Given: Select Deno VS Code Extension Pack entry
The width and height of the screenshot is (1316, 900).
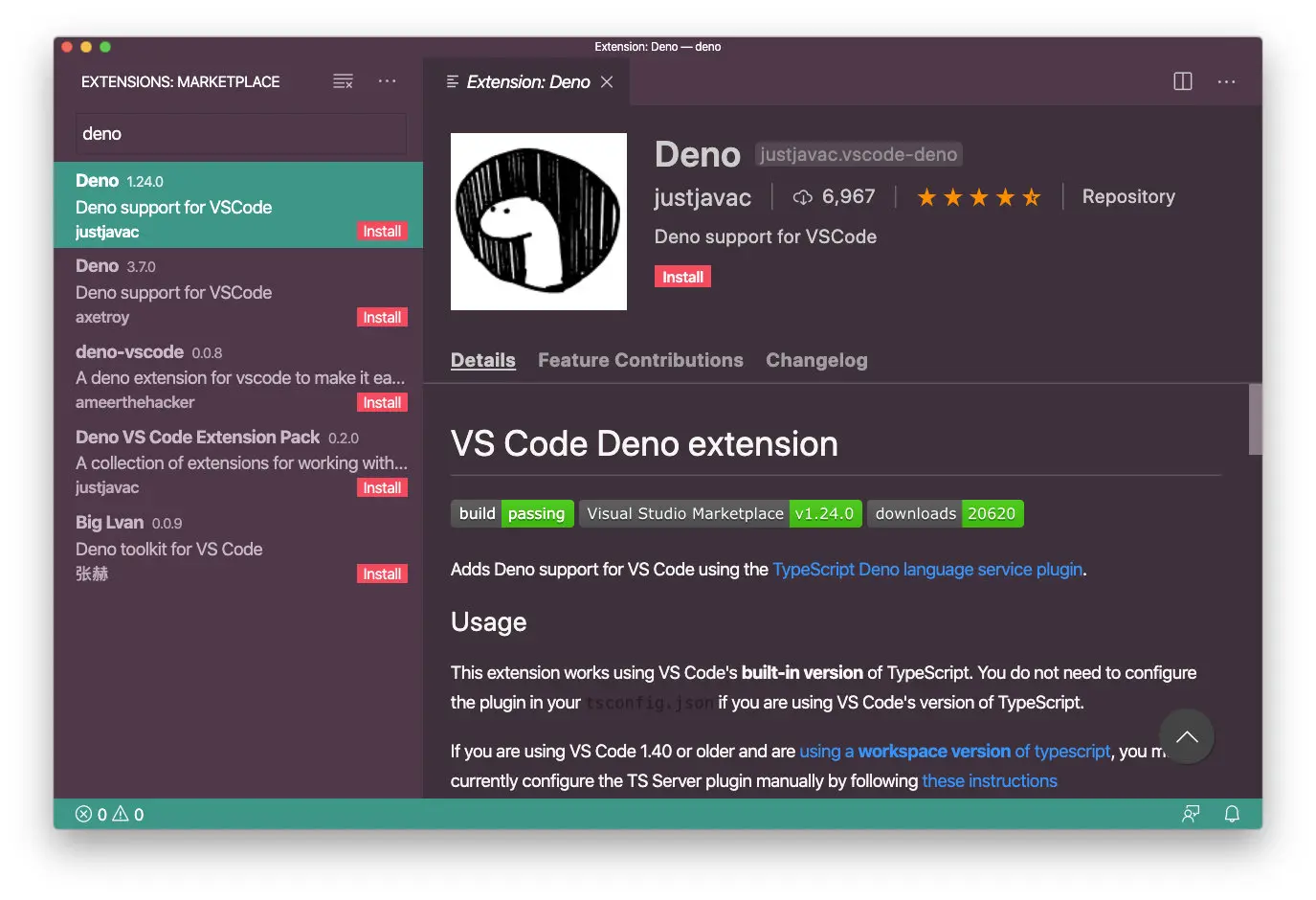Looking at the screenshot, I should [238, 461].
